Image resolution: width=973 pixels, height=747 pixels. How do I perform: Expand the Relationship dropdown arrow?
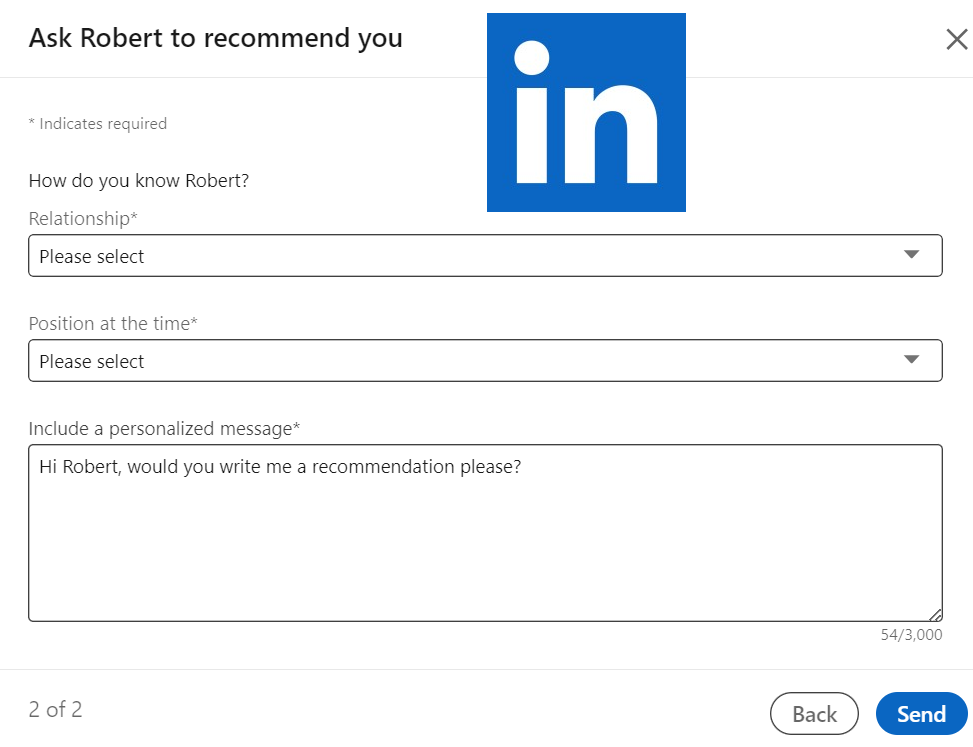coord(911,255)
